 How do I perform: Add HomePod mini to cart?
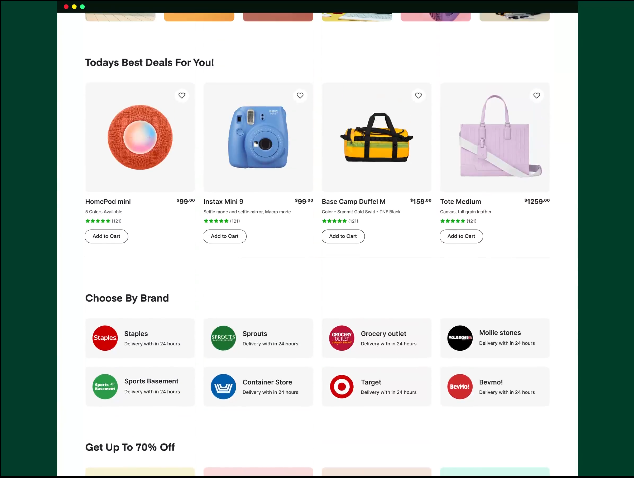106,236
